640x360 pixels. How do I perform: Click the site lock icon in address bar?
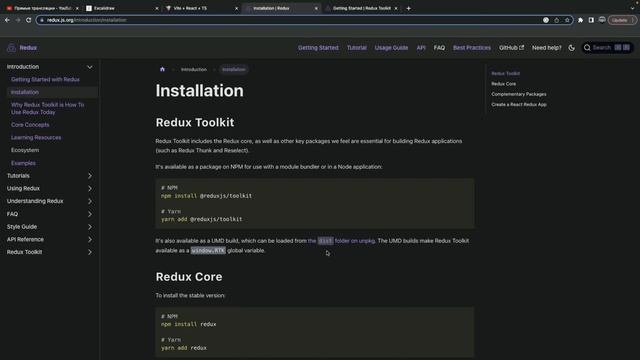[x=42, y=20]
